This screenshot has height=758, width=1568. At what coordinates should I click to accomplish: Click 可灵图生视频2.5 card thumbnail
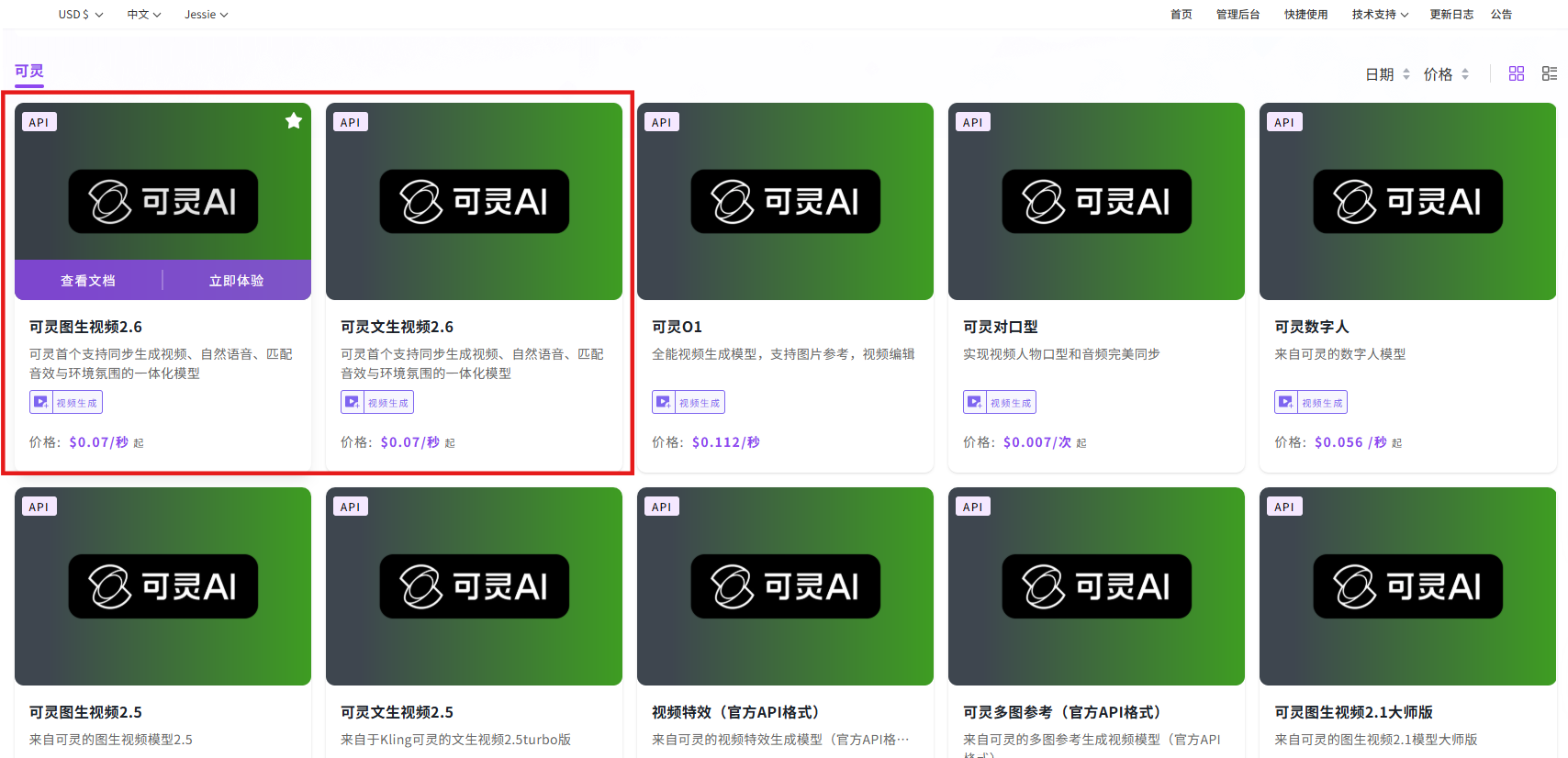tap(162, 586)
